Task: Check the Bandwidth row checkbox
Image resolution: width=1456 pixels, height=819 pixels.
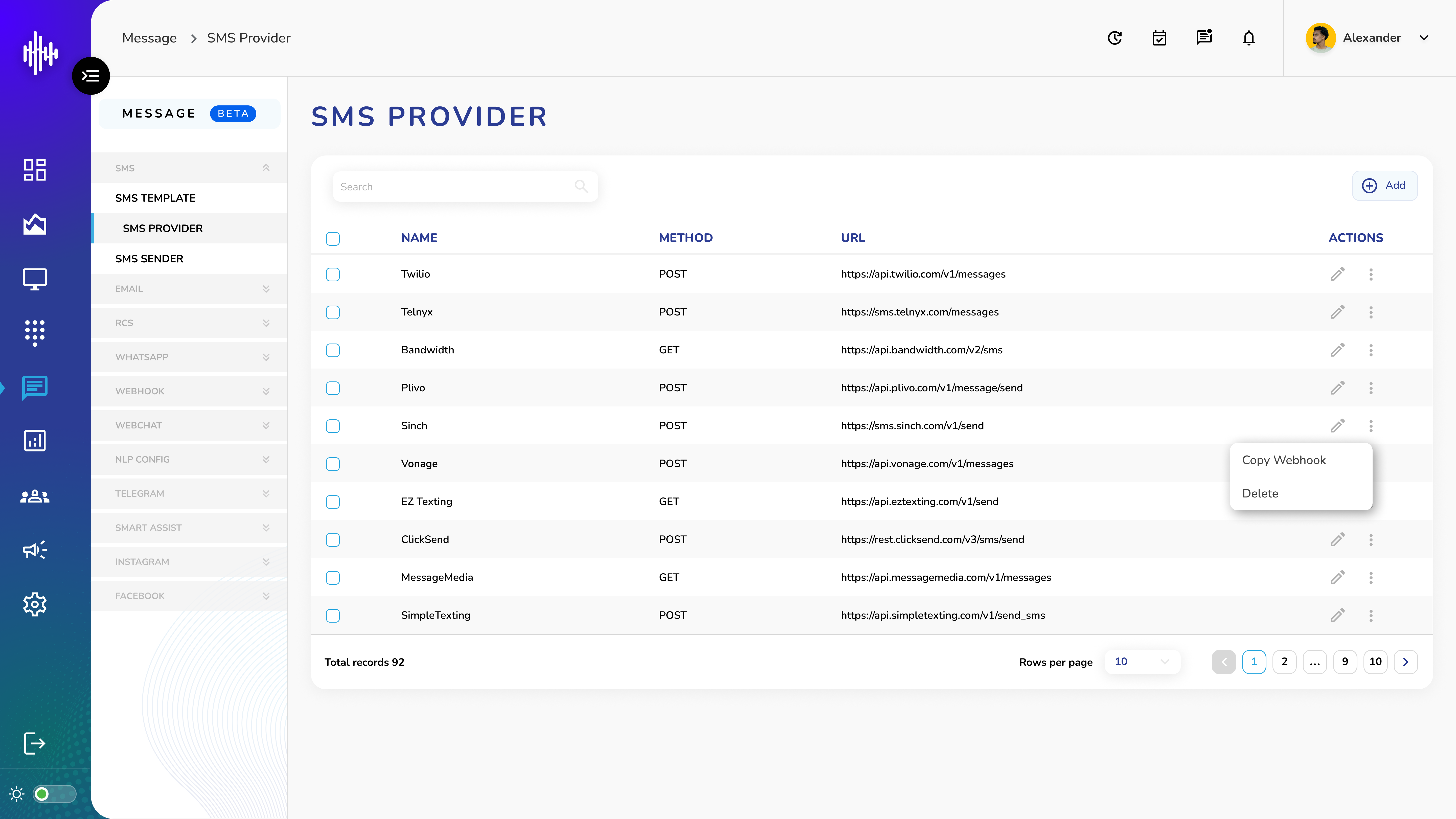Action: coord(333,350)
